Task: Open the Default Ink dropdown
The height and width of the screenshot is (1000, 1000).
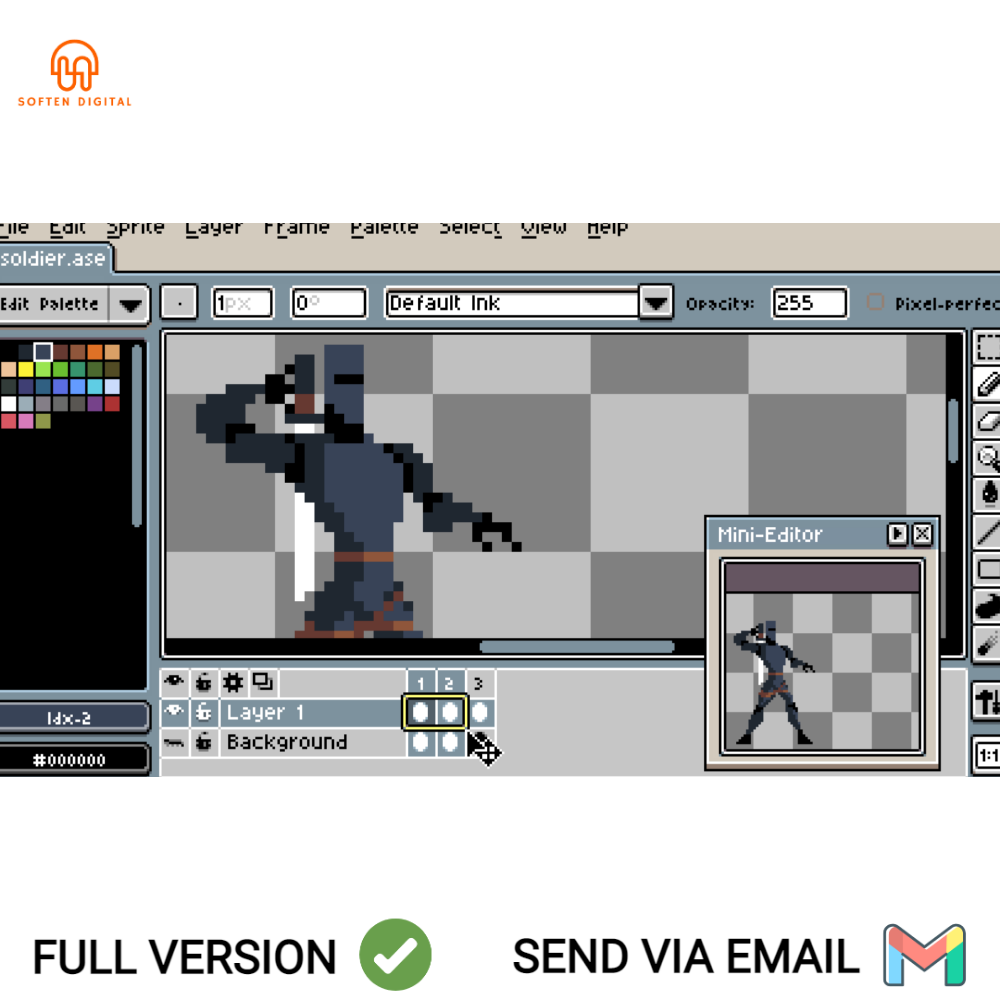Action: (x=655, y=303)
